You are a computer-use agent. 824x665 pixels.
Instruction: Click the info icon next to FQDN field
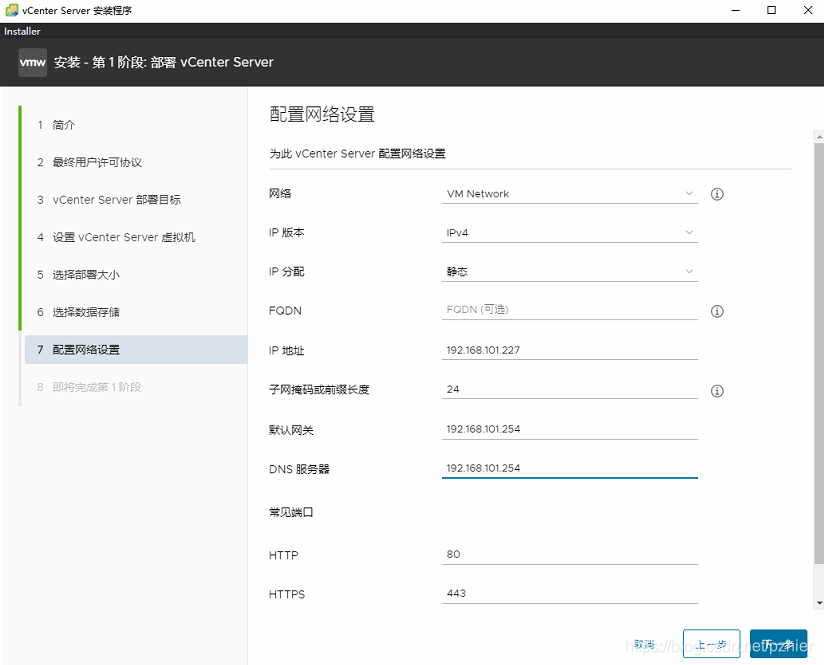tap(717, 311)
